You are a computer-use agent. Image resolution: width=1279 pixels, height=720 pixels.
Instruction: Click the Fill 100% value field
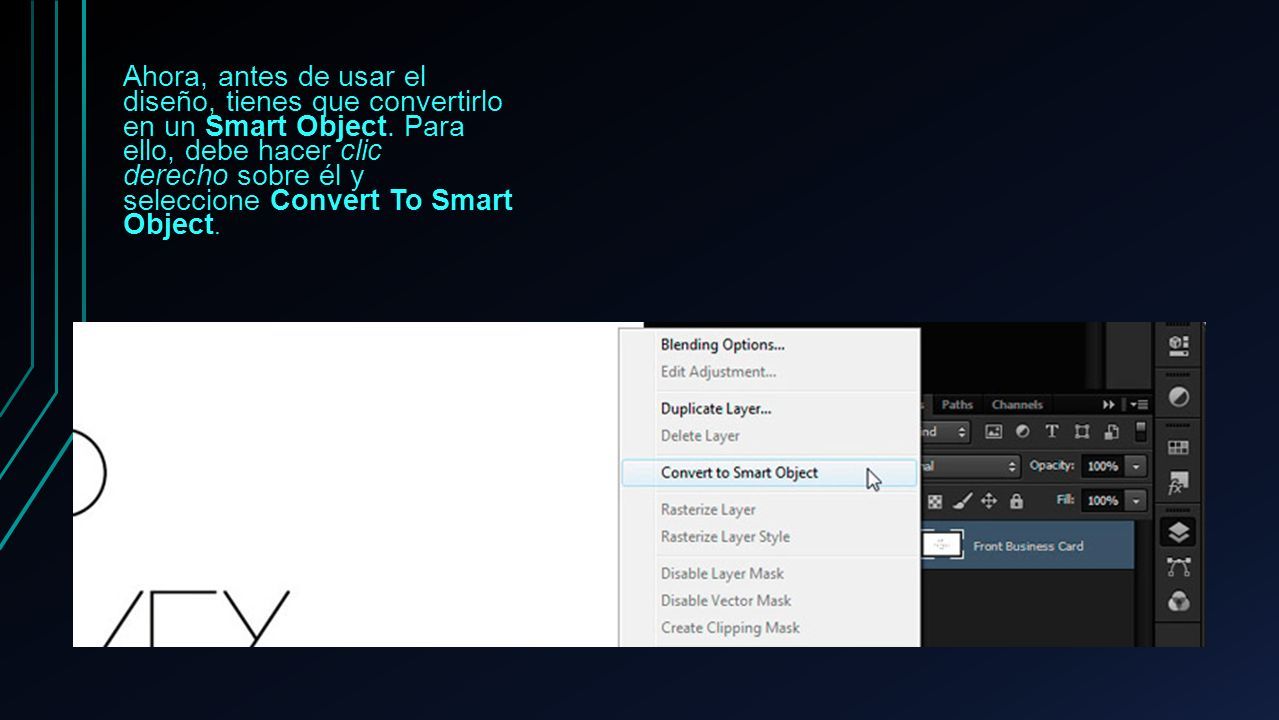pyautogui.click(x=1103, y=500)
